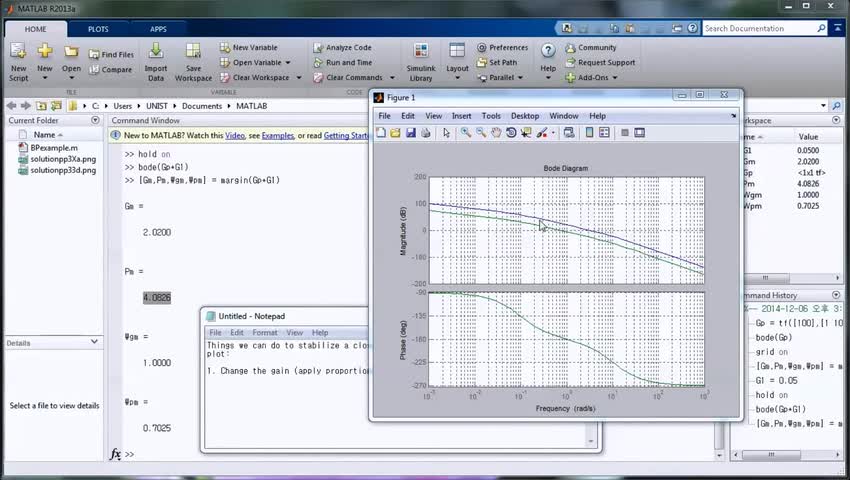Screen dimensions: 850x480
Task: Toggle Zoom Out tool in Figure
Action: pos(481,133)
